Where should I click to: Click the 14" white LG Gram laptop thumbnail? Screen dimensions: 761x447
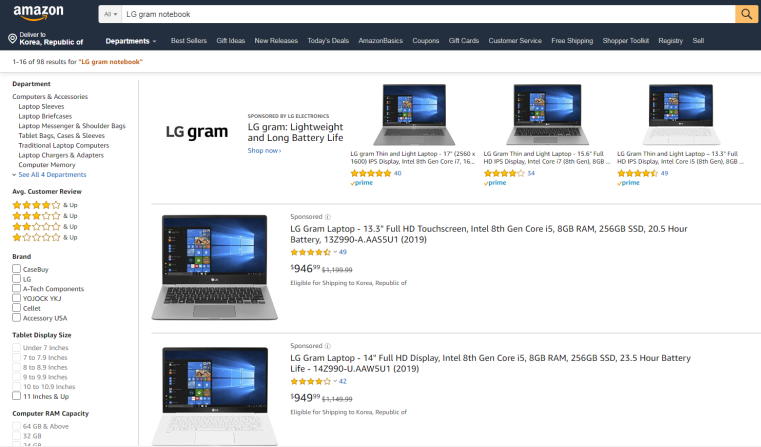pyautogui.click(x=215, y=395)
